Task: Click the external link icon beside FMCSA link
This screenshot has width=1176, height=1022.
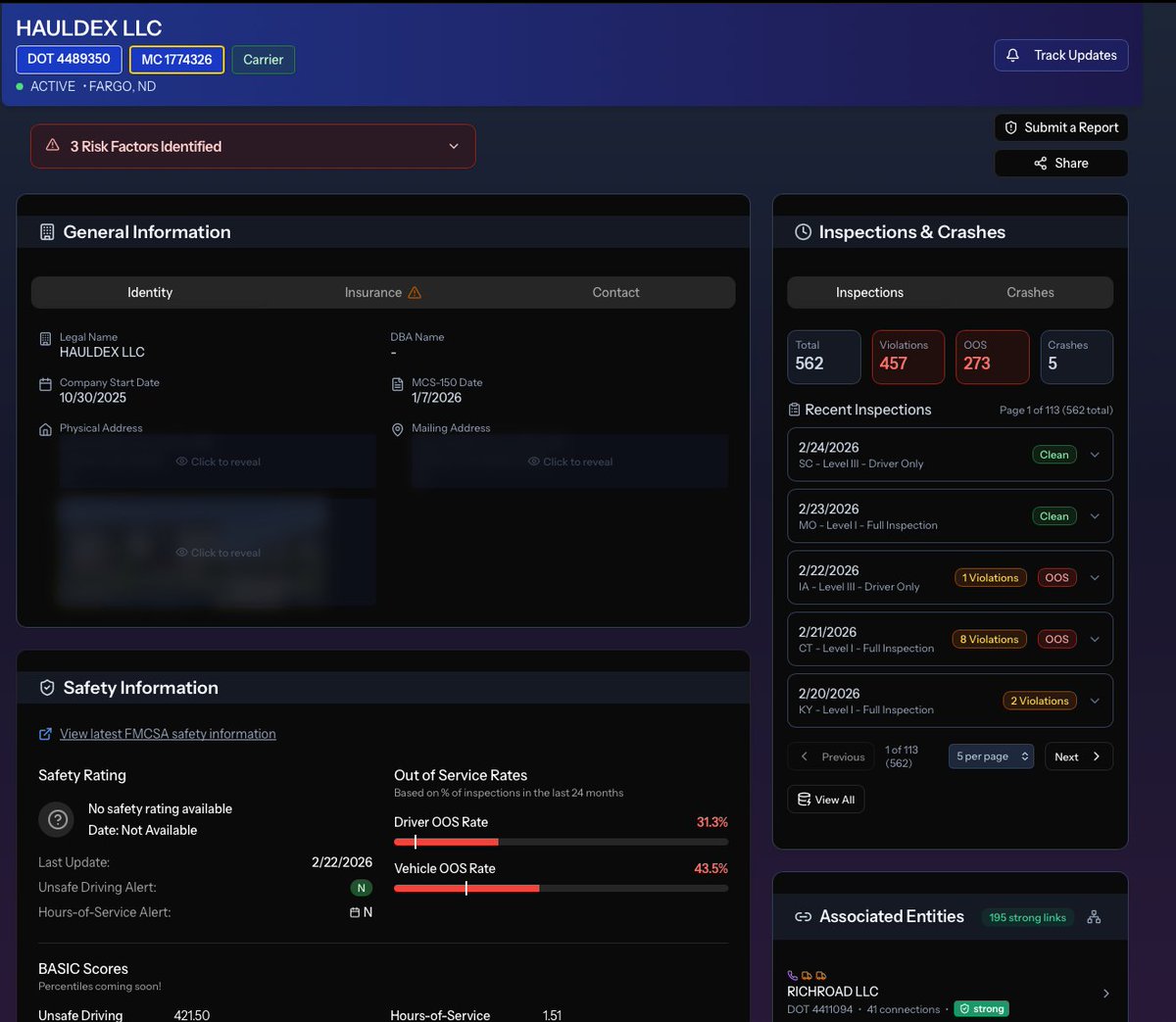Action: (x=45, y=733)
